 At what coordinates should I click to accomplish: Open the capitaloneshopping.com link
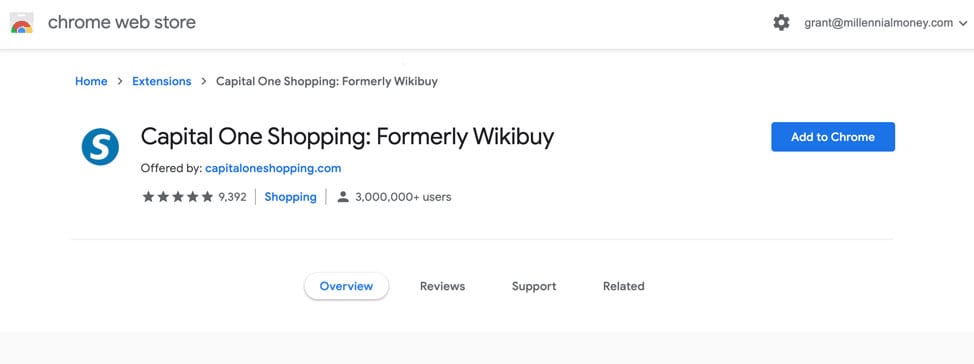(x=273, y=168)
